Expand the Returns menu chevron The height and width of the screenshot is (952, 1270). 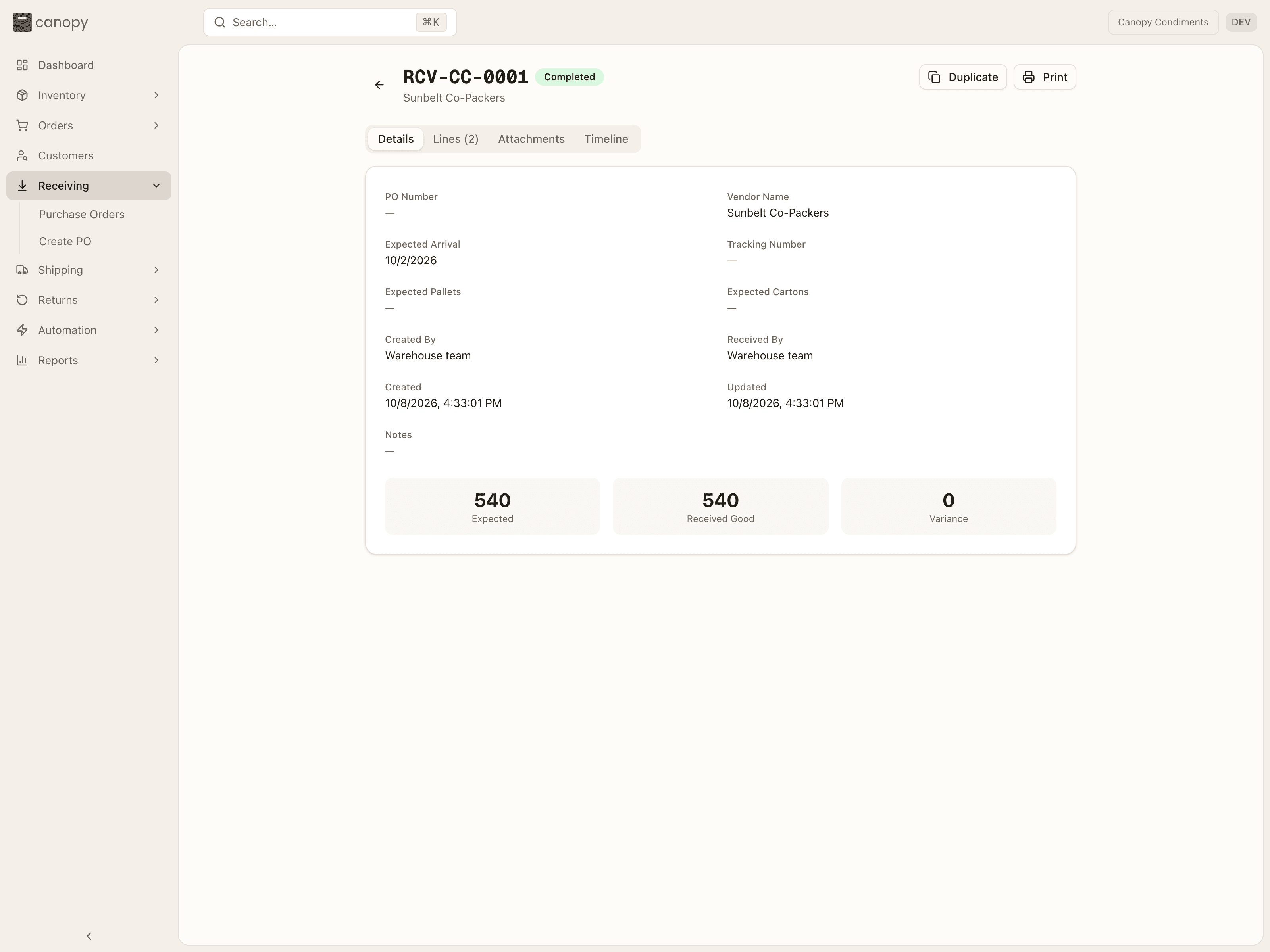pos(156,299)
